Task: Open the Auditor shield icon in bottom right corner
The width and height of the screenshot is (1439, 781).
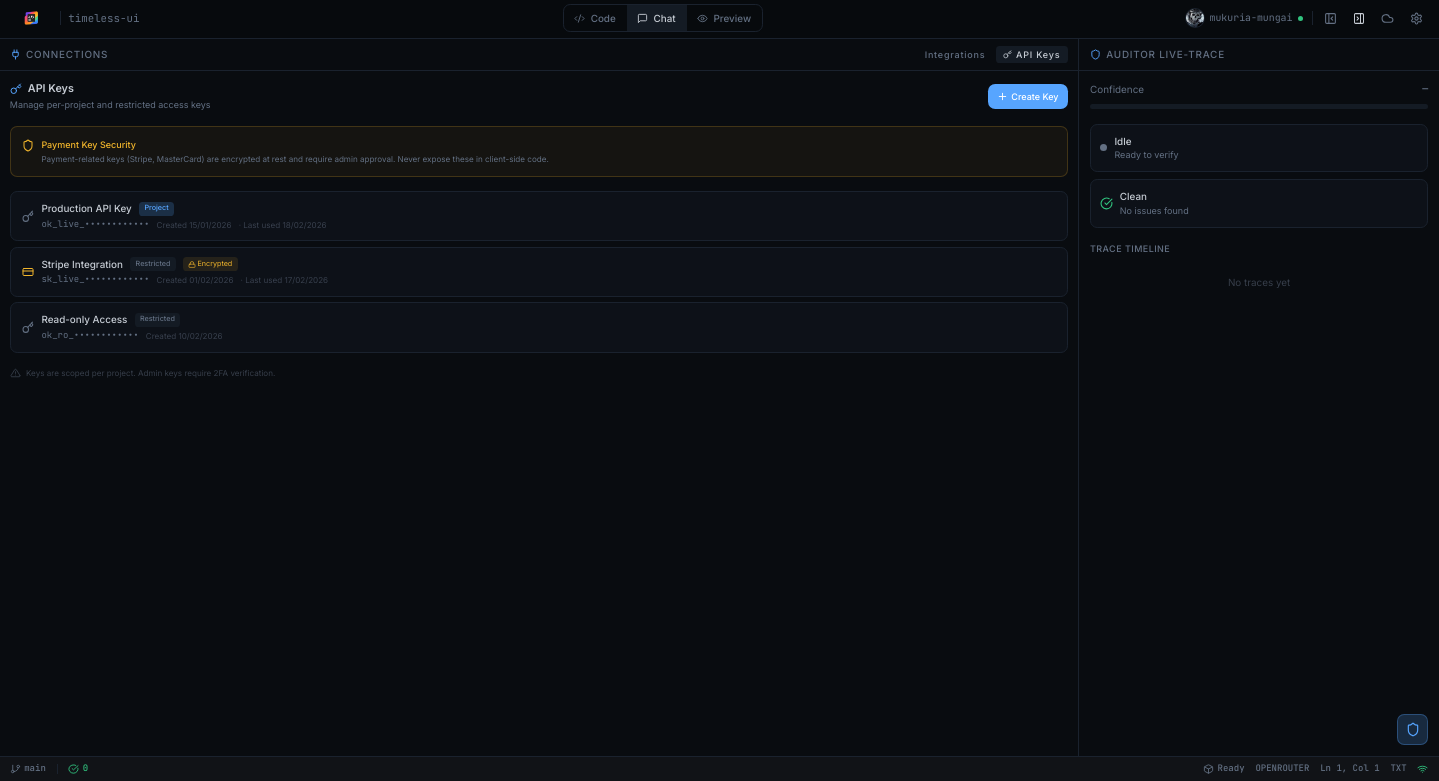Action: 1412,729
